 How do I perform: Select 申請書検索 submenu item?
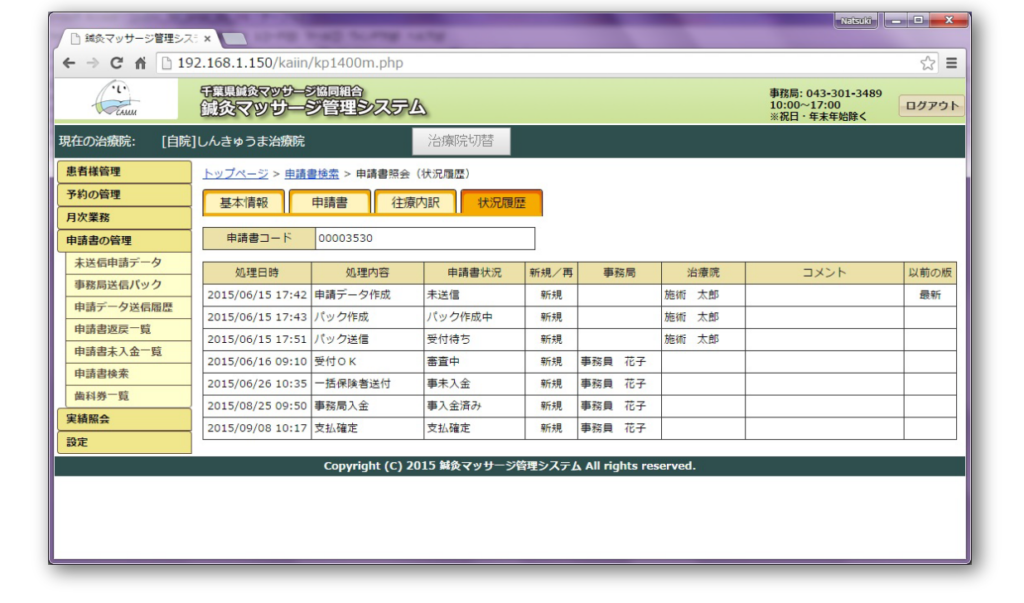(x=128, y=374)
